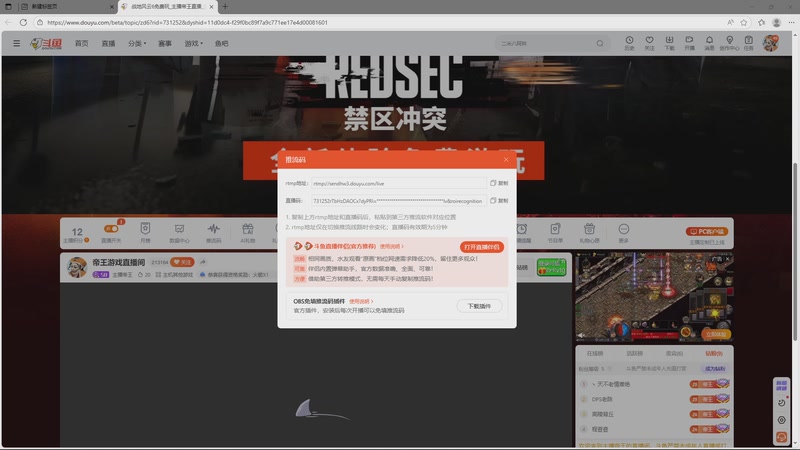This screenshot has width=800, height=450.
Task: Open a new browser tab
Action: tap(225, 7)
